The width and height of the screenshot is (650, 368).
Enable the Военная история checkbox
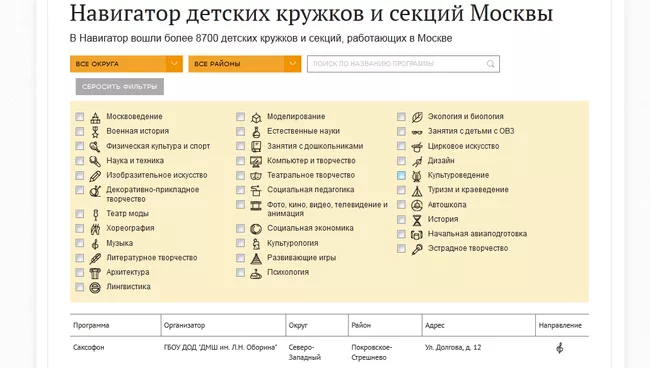pyautogui.click(x=80, y=131)
